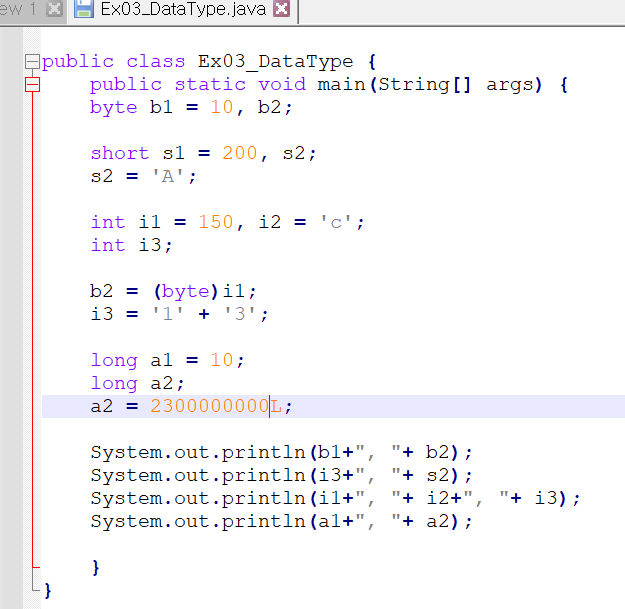Click the 'static' keyword in main declaration
The image size is (625, 609).
coord(210,85)
